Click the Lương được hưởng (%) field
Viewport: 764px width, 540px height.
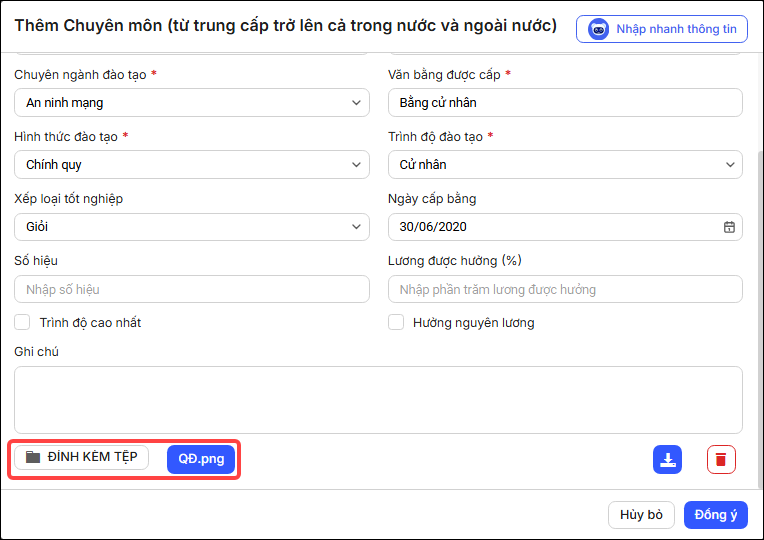[565, 289]
